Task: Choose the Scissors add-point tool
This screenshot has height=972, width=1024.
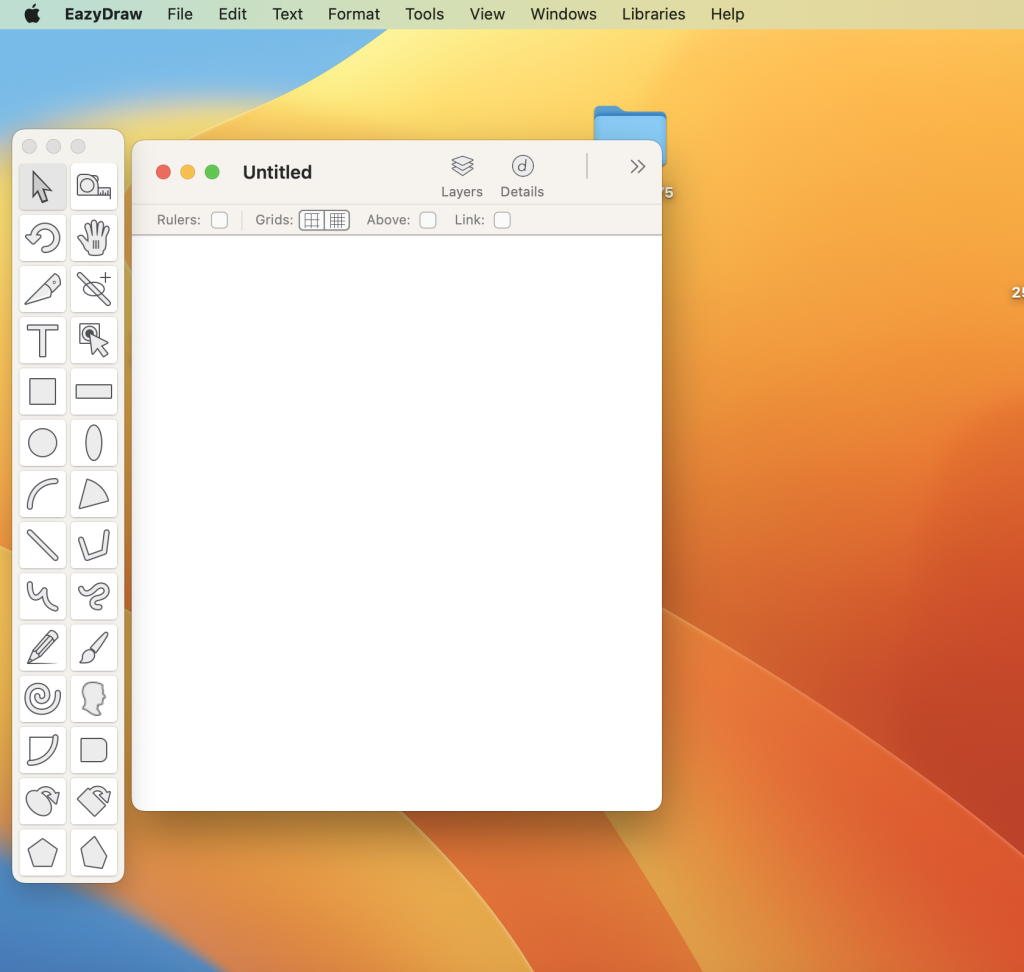Action: [94, 289]
